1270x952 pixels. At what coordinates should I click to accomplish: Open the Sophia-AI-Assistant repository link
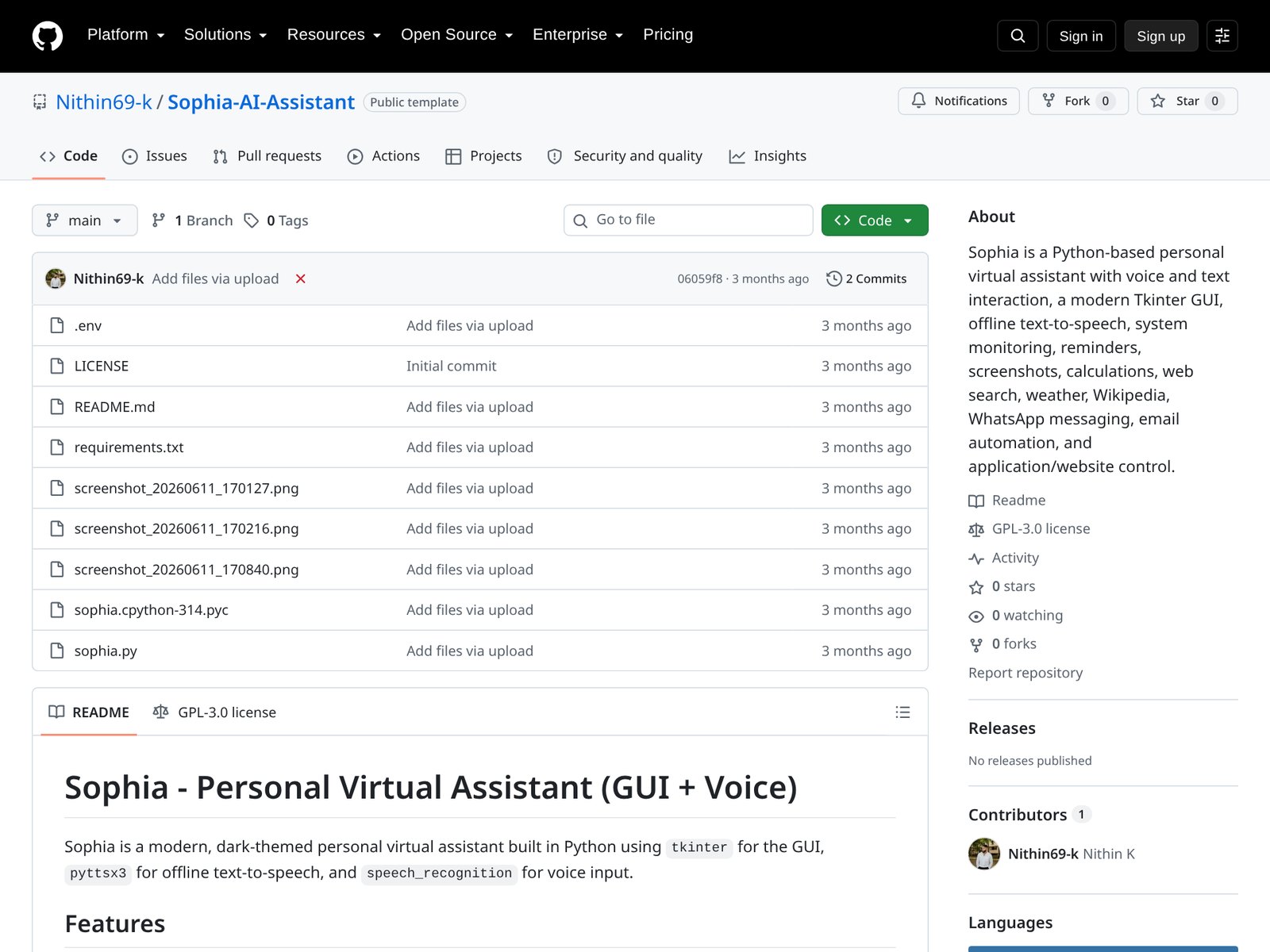tap(261, 102)
